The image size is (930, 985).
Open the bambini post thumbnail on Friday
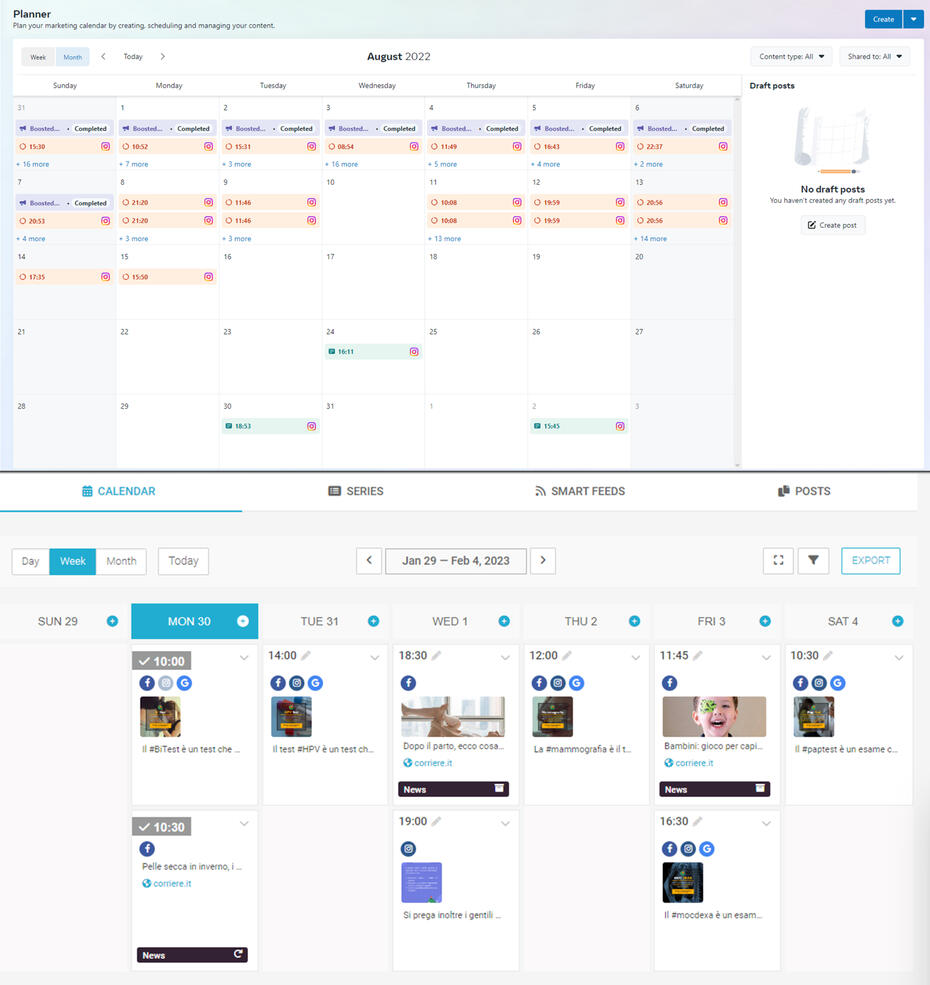[714, 717]
